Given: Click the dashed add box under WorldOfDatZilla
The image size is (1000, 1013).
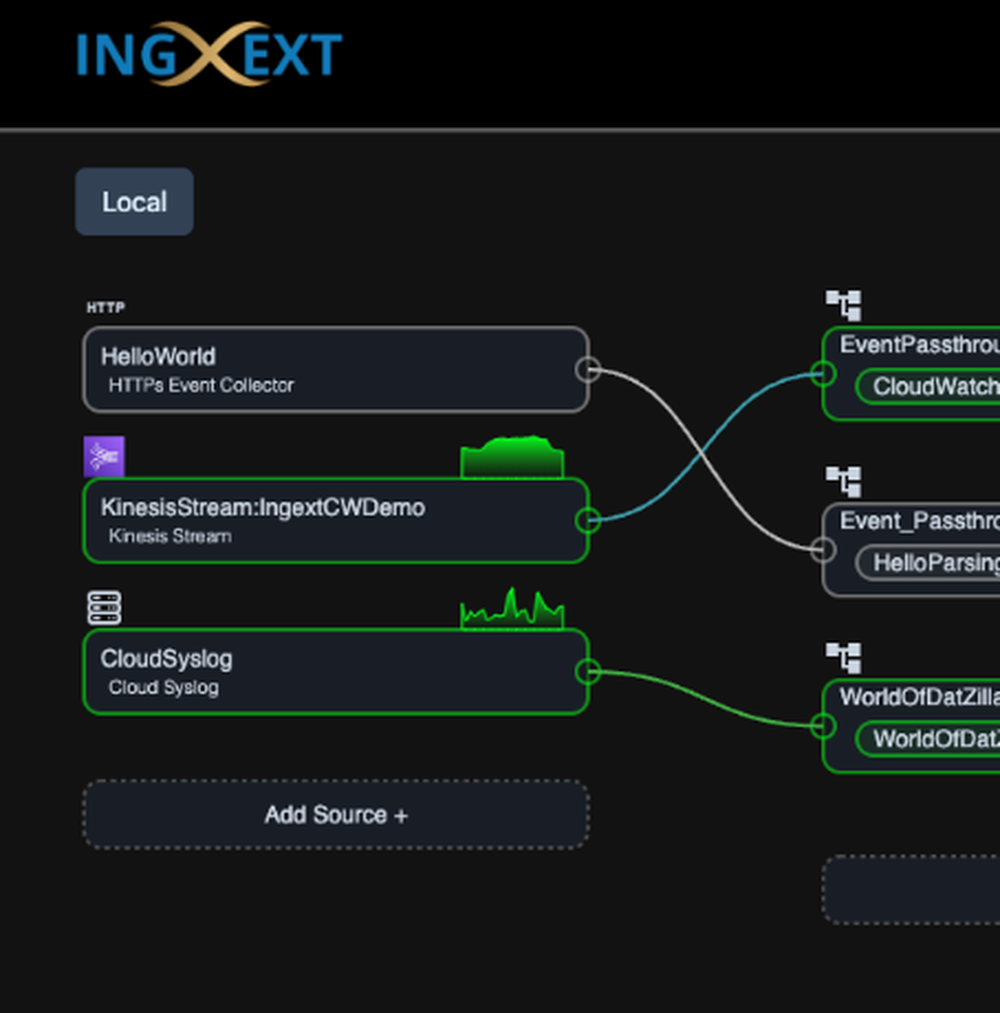Looking at the screenshot, I should 911,890.
